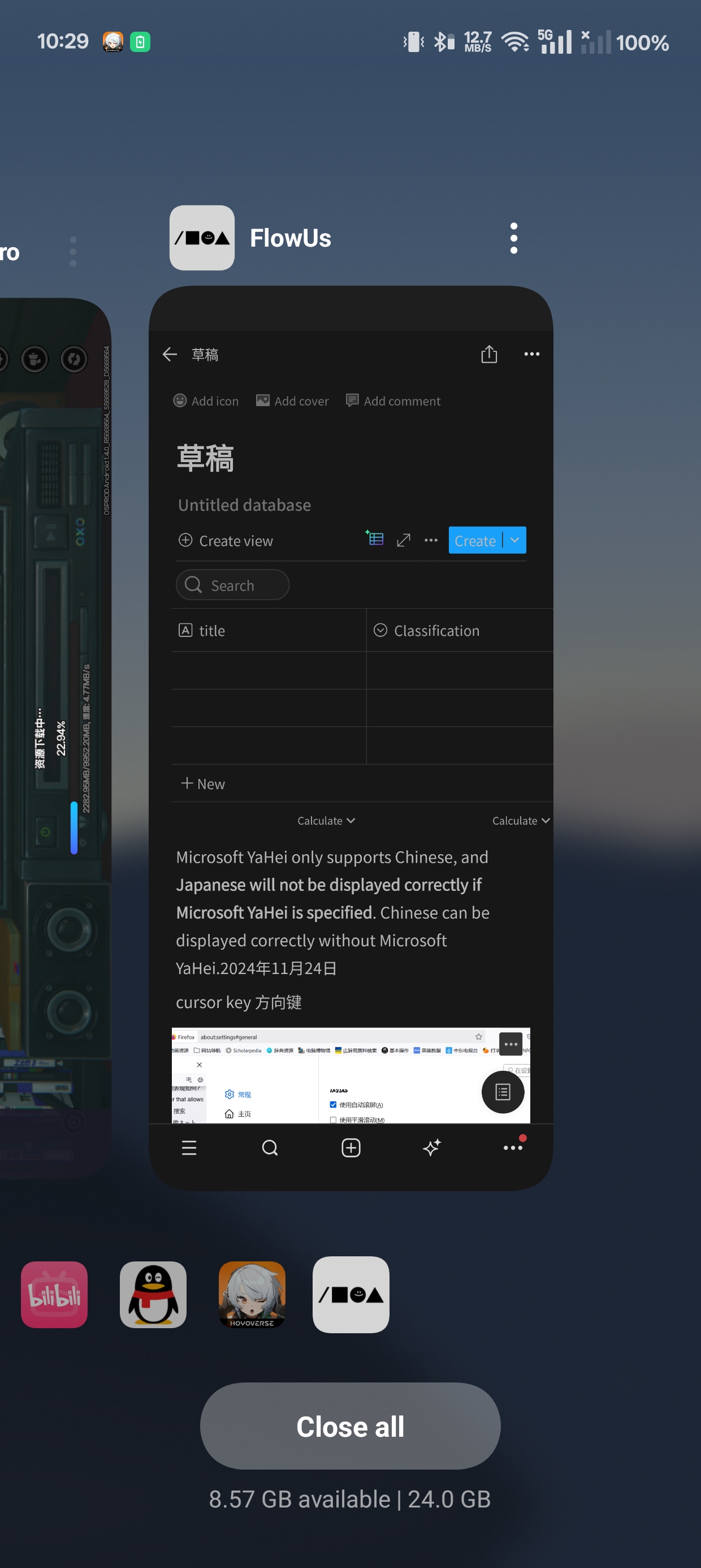
Task: Open the game app card with download progress
Action: tap(55, 738)
